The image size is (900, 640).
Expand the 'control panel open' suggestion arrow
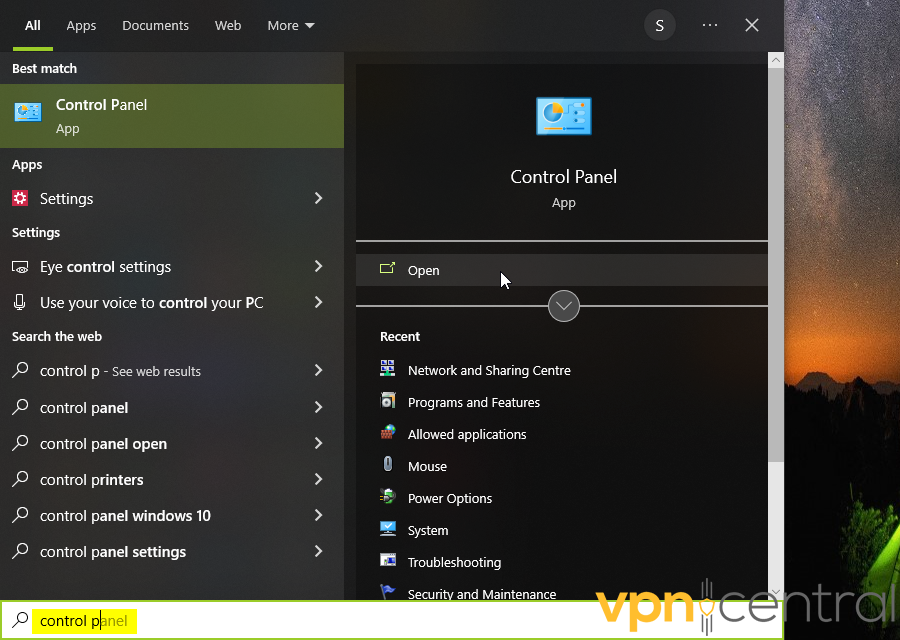tap(319, 444)
